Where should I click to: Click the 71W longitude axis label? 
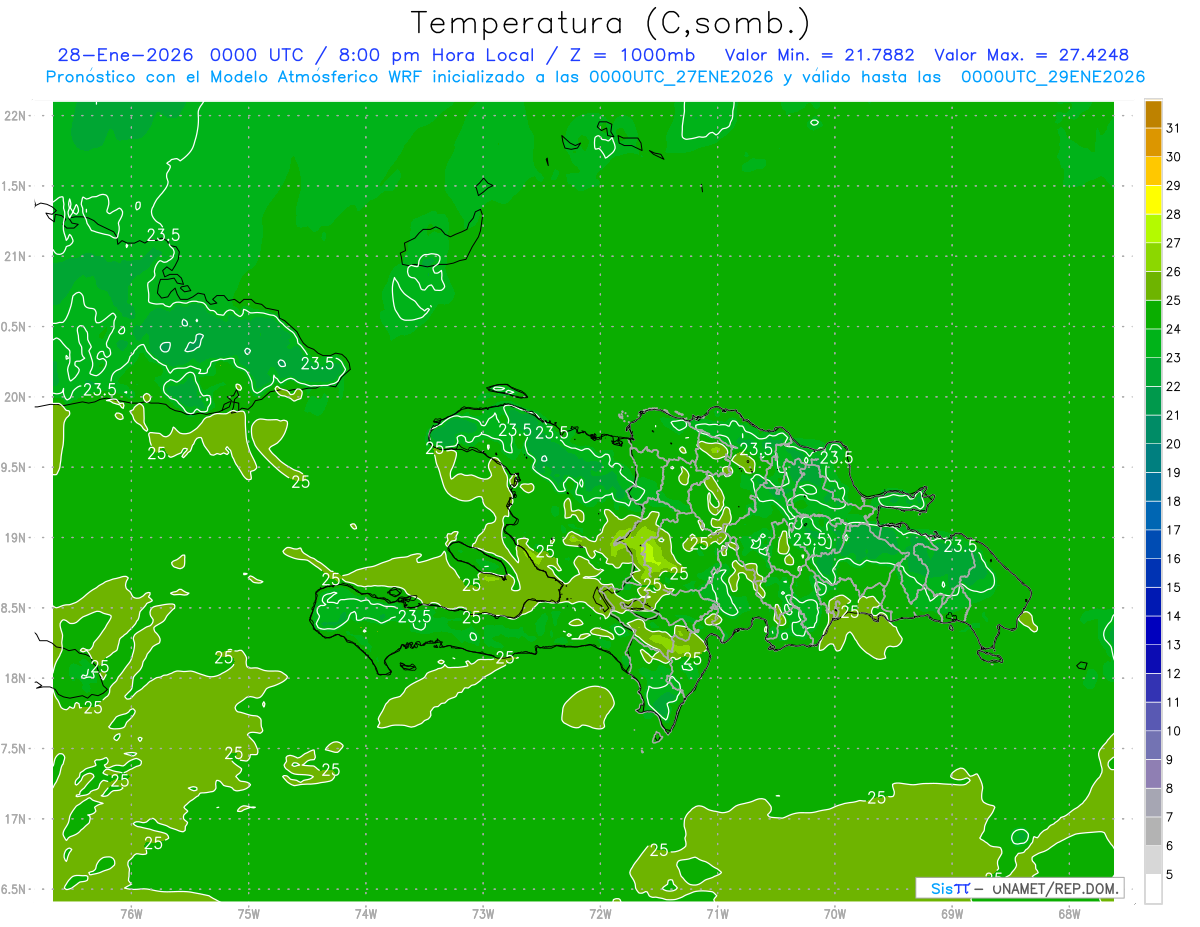click(717, 914)
